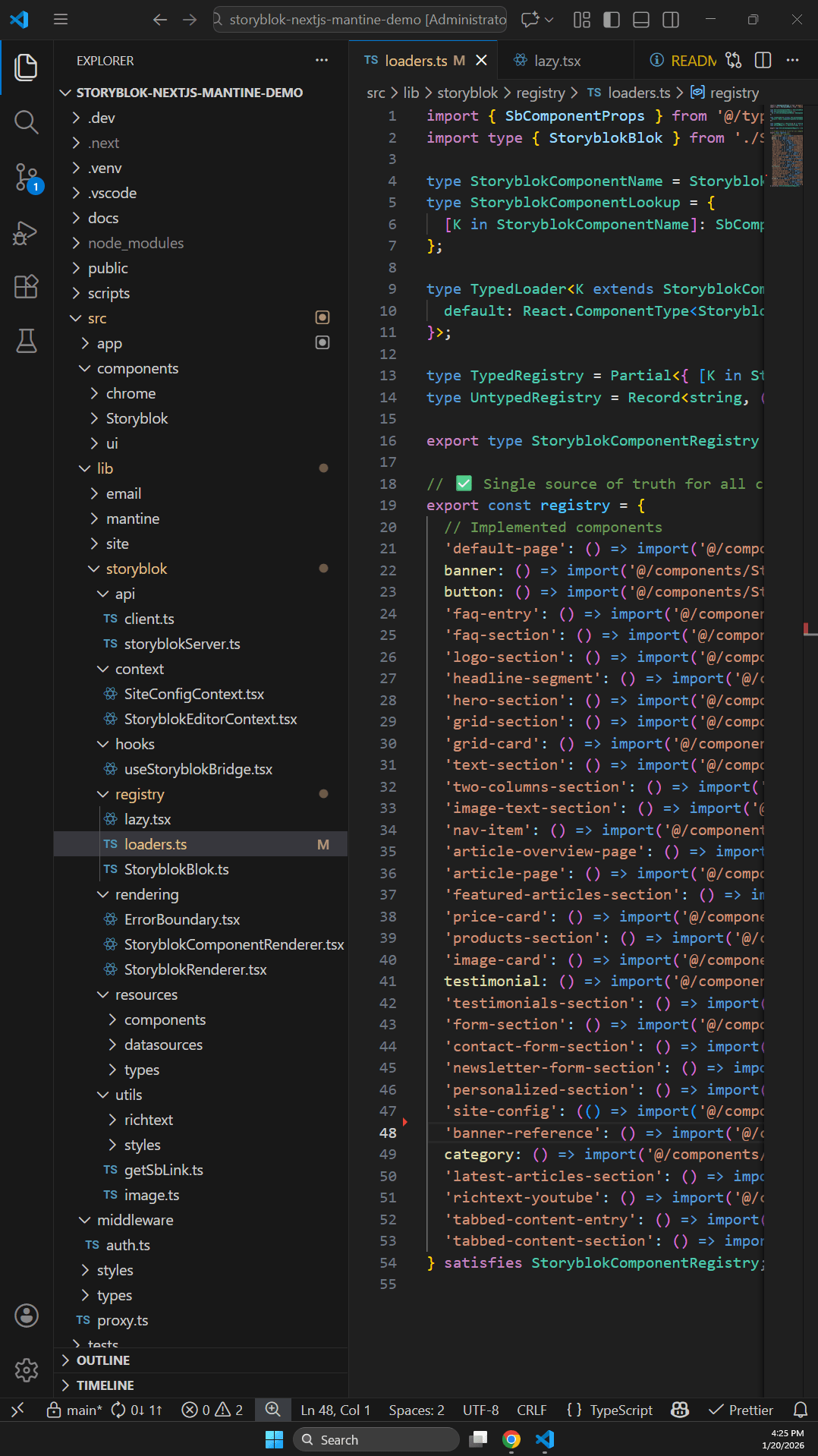Close the loaders.ts tab
This screenshot has height=1456, width=818.
pyautogui.click(x=481, y=60)
